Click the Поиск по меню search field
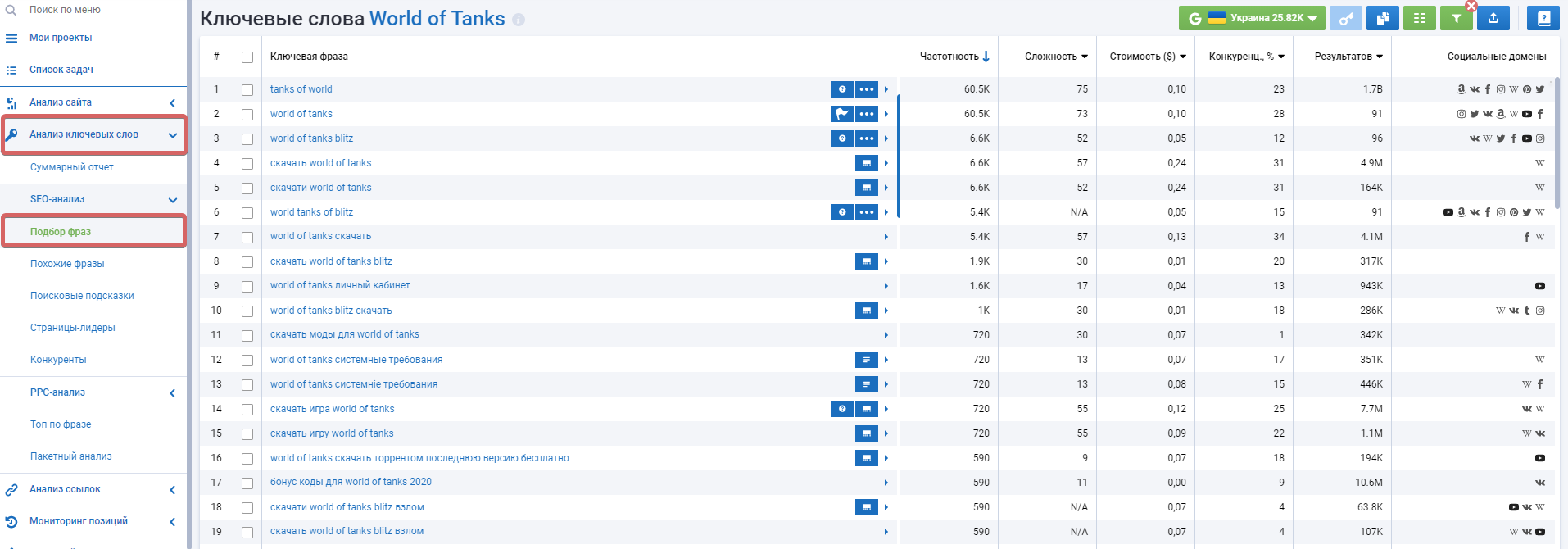Viewport: 1568px width, 549px height. point(93,10)
